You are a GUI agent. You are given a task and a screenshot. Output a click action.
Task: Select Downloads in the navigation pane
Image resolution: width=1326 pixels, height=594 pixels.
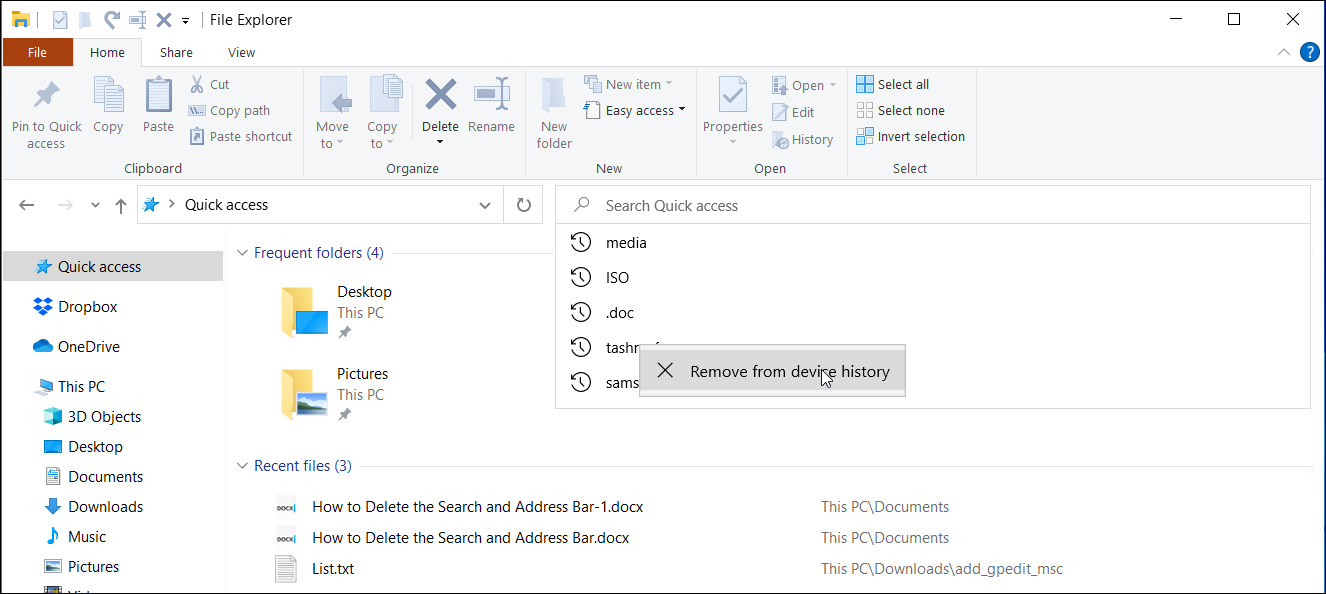105,507
